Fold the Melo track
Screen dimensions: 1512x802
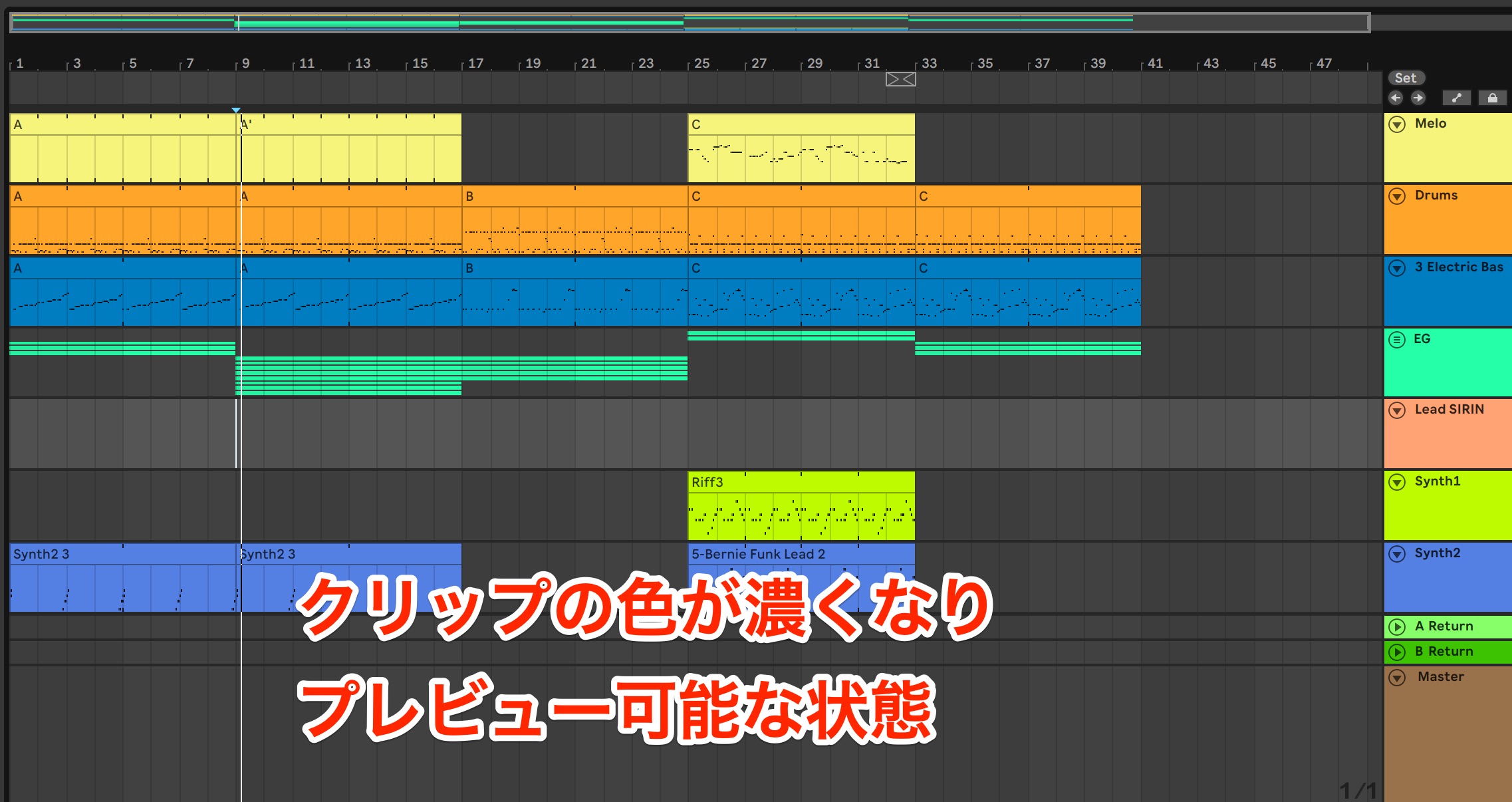[x=1398, y=124]
